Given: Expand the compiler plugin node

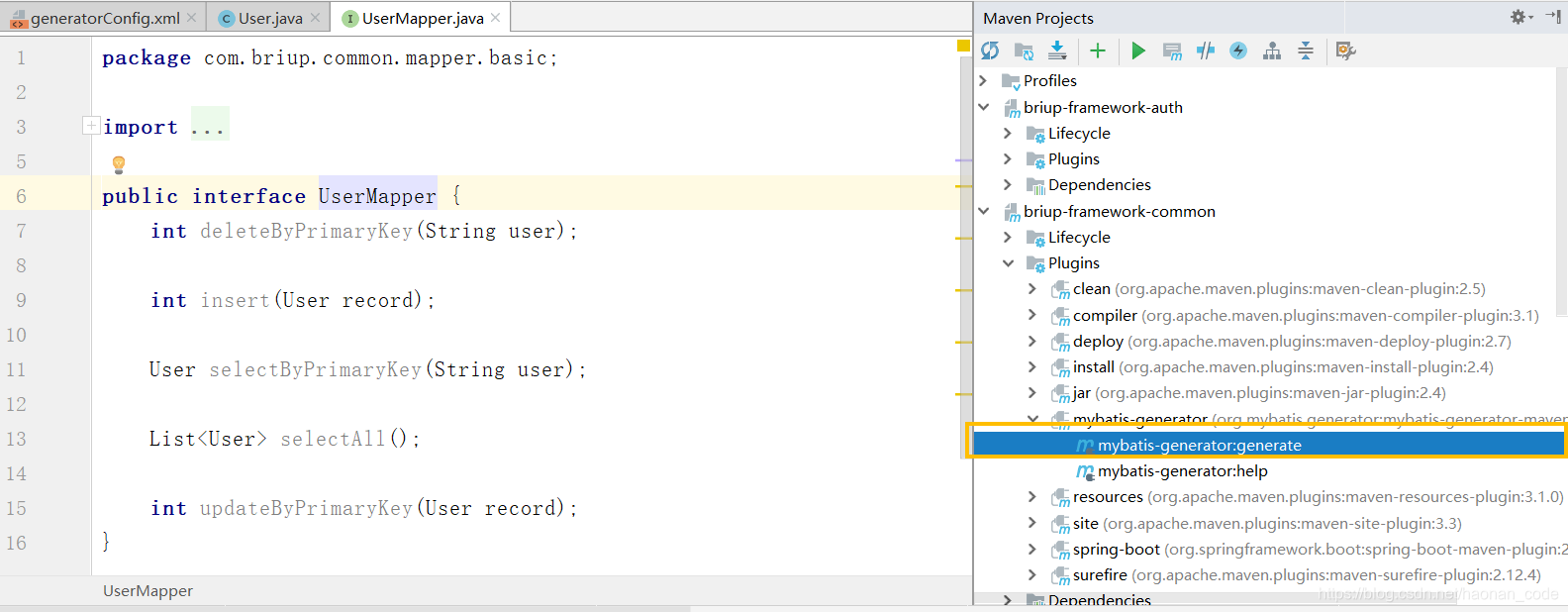Looking at the screenshot, I should click(x=1032, y=315).
